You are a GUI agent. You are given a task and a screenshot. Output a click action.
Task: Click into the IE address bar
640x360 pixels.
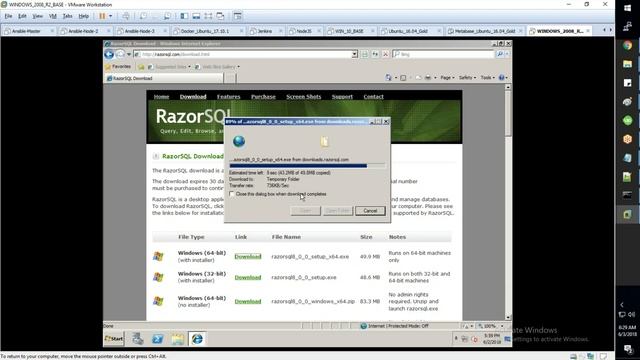[x=246, y=54]
